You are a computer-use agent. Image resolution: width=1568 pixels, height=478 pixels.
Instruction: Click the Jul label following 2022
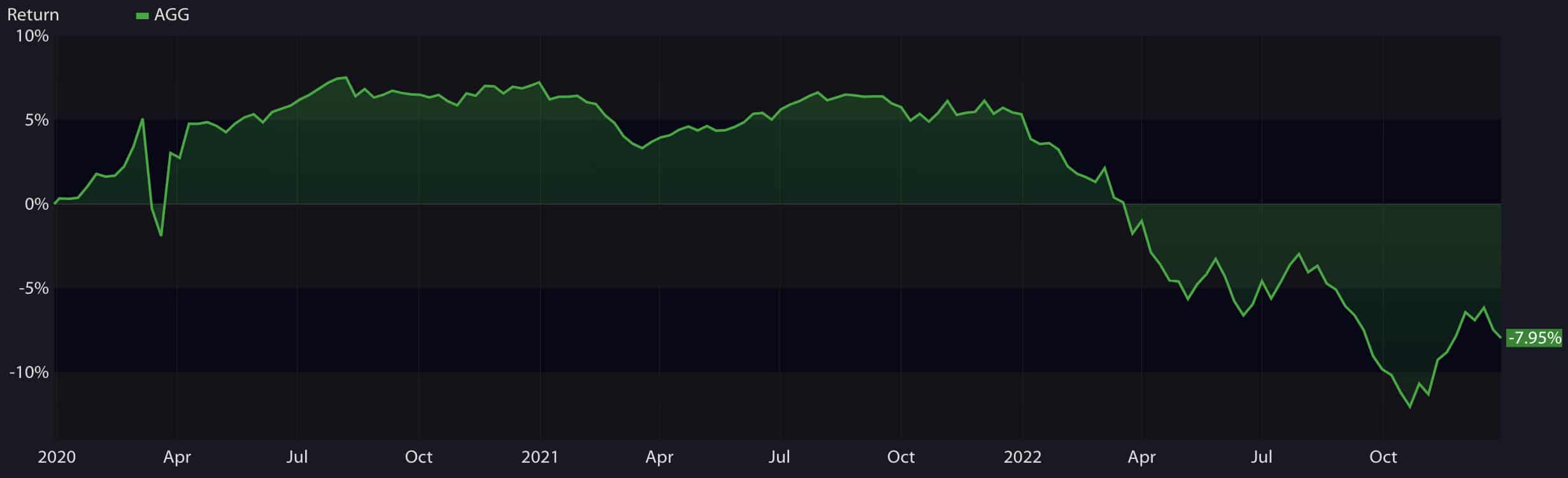click(x=1262, y=457)
